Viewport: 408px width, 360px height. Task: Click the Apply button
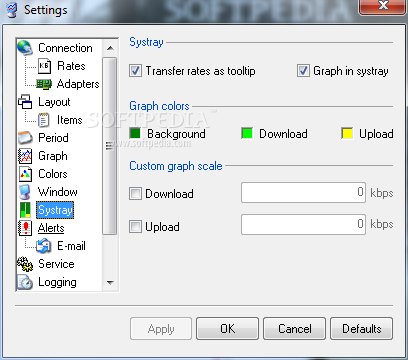pos(161,329)
